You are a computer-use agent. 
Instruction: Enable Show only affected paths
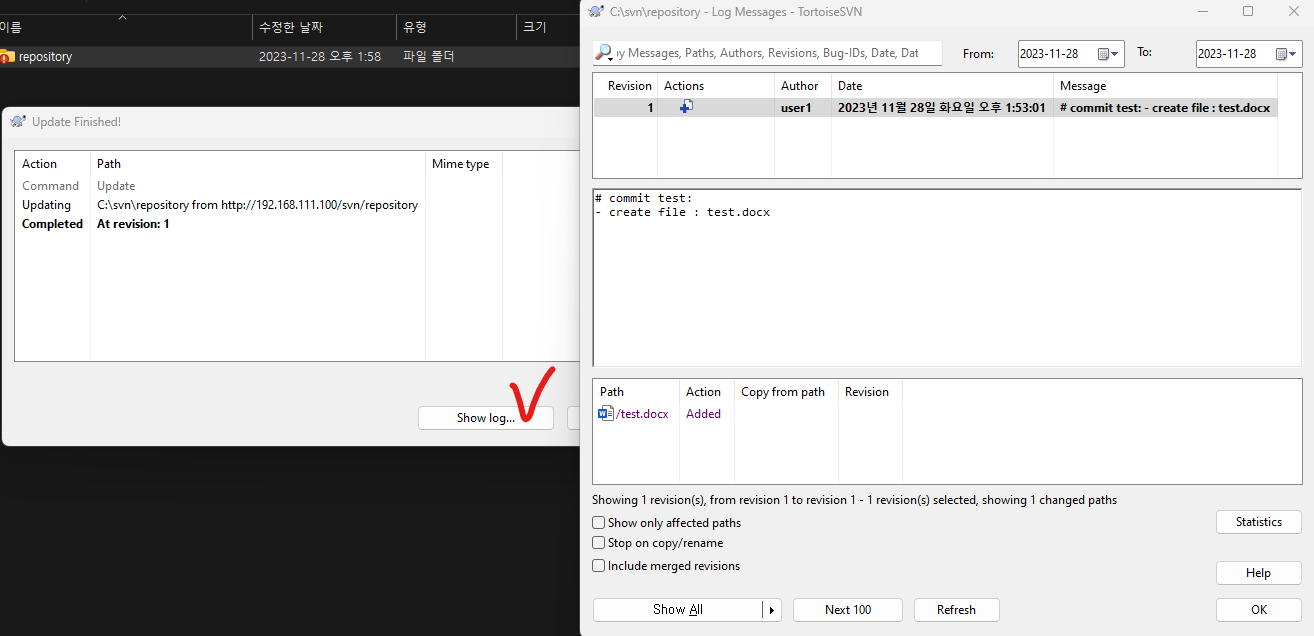[599, 522]
